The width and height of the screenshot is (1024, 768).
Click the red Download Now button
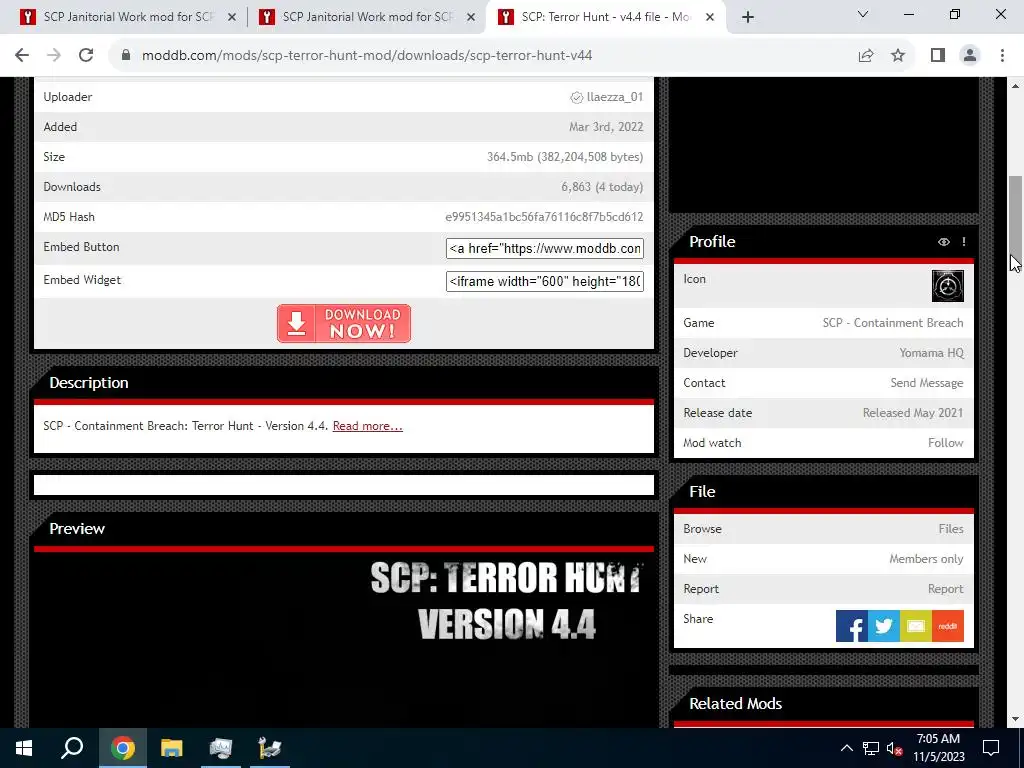click(x=344, y=323)
